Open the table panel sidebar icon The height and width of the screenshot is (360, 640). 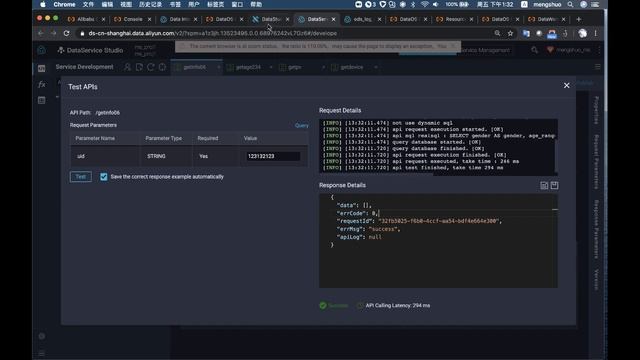[x=42, y=100]
